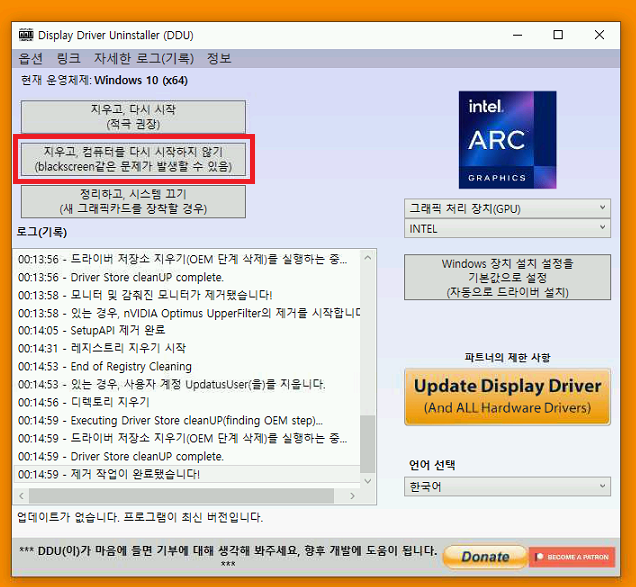Click Windows 장치 설치 설정을 기본값으로 설정 button
The width and height of the screenshot is (636, 587).
tap(507, 277)
